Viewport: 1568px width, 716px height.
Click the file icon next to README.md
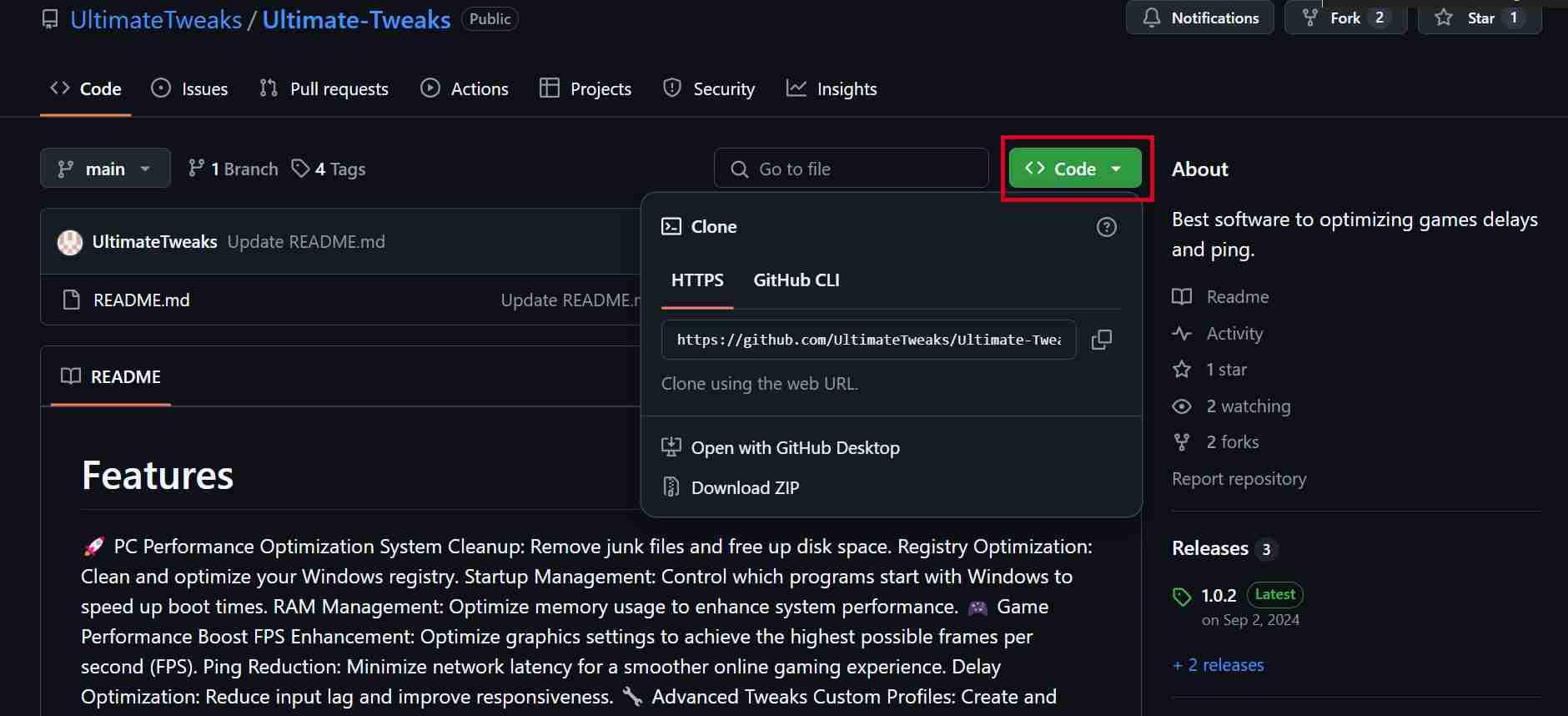click(72, 300)
